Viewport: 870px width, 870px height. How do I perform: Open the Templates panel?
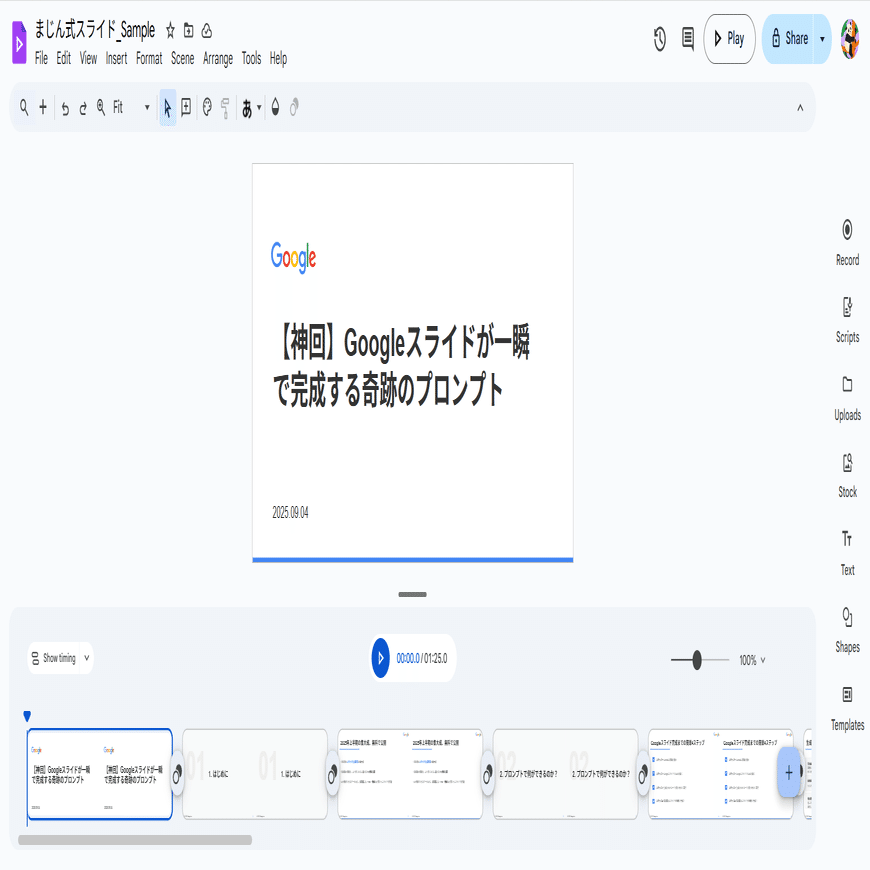pos(847,709)
